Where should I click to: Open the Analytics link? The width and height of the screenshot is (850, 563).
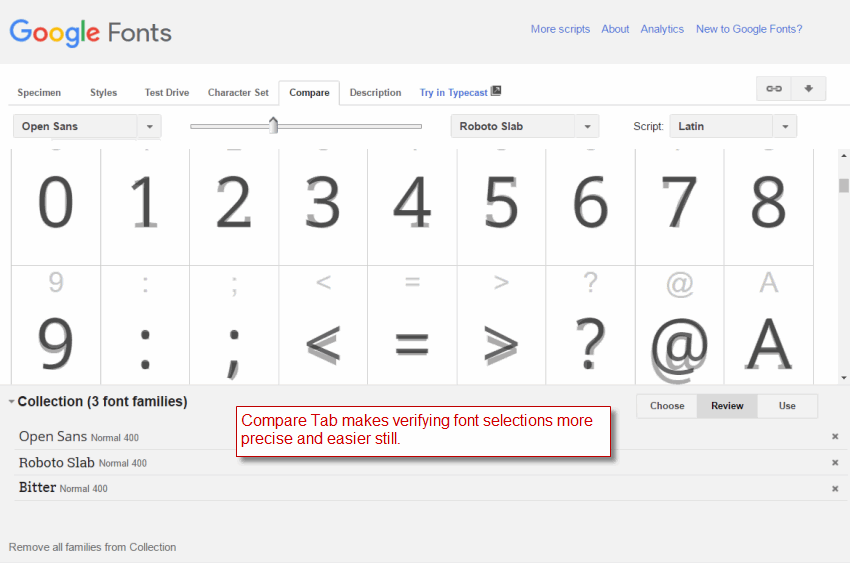(662, 29)
